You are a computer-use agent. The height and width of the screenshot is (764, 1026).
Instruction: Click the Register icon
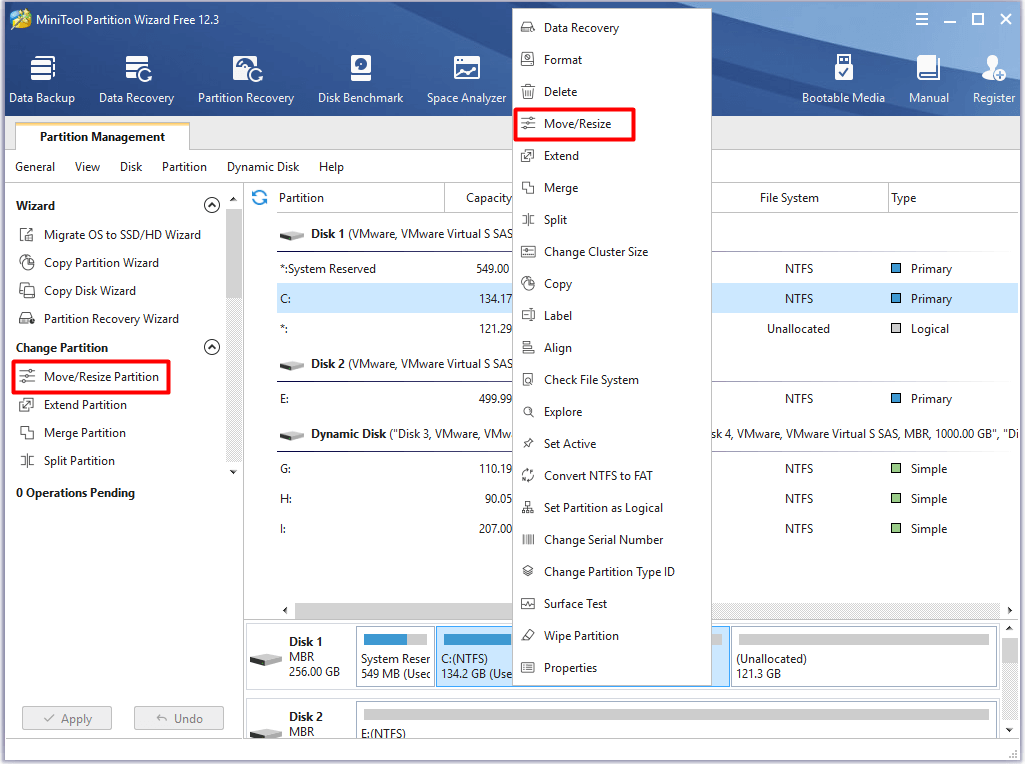coord(994,68)
